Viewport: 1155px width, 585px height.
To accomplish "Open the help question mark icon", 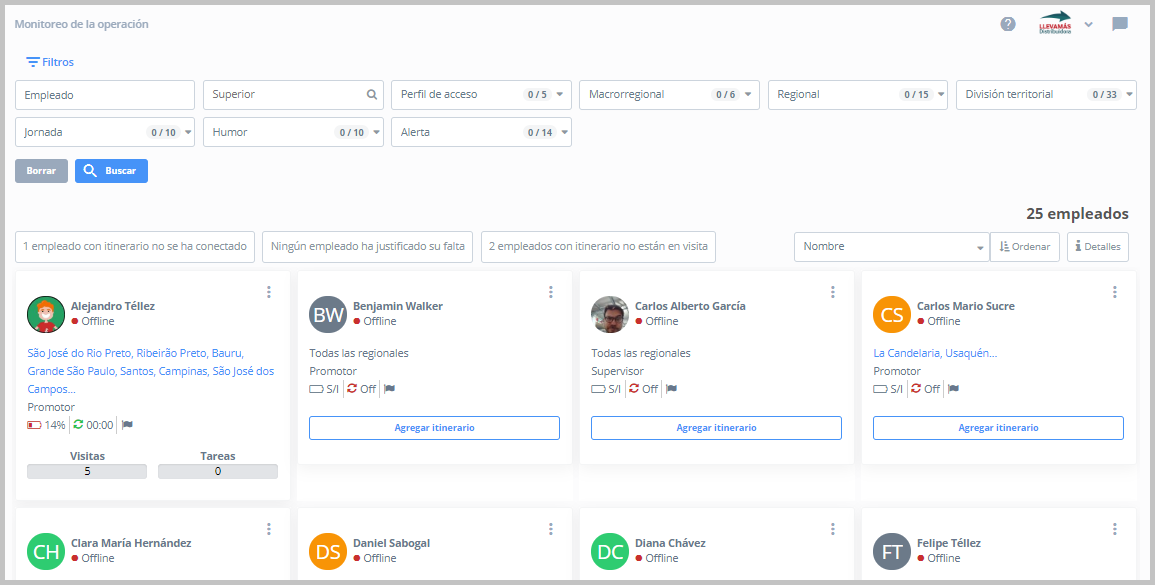I will click(1008, 24).
